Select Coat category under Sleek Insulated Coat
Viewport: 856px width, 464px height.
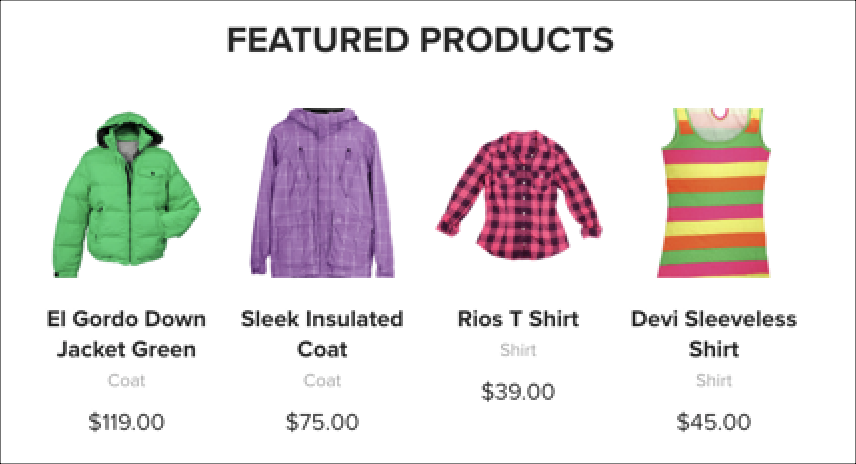(x=322, y=380)
